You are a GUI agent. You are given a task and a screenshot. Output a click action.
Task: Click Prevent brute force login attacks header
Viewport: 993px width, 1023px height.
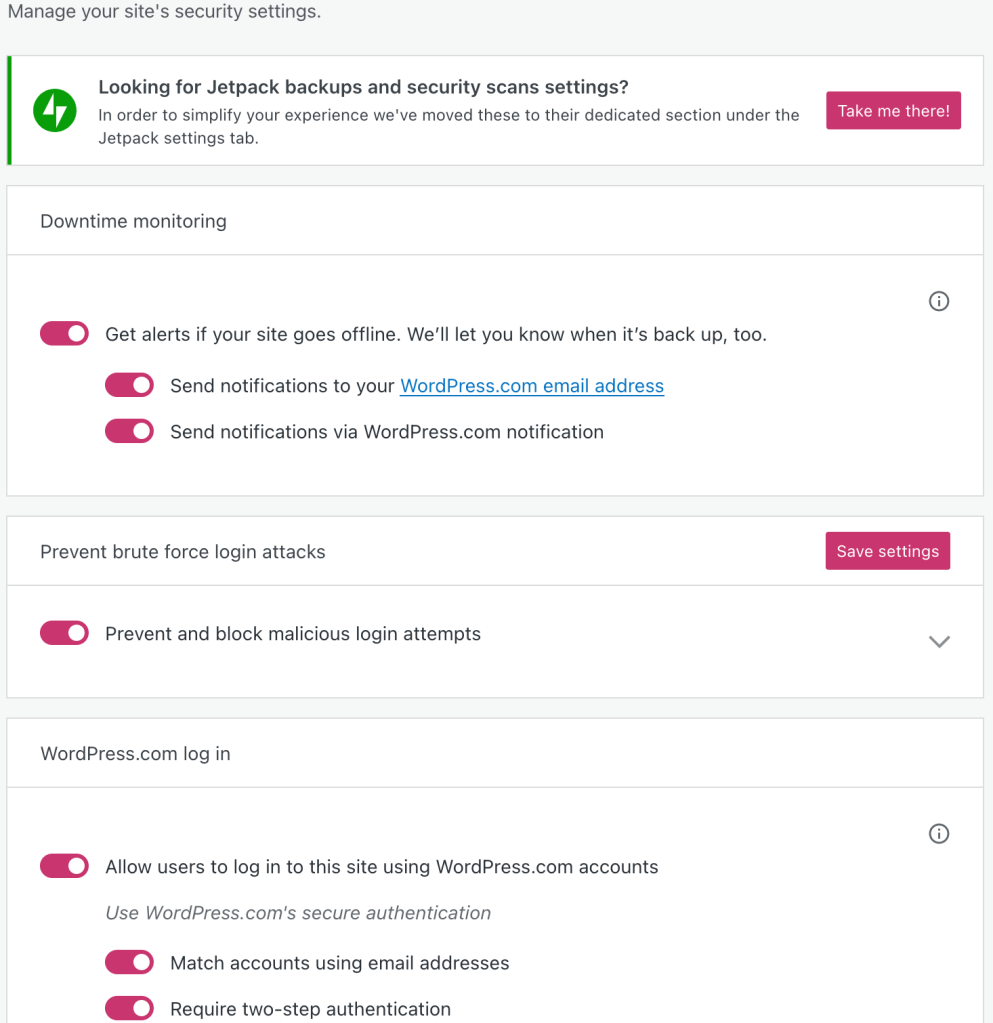tap(182, 552)
